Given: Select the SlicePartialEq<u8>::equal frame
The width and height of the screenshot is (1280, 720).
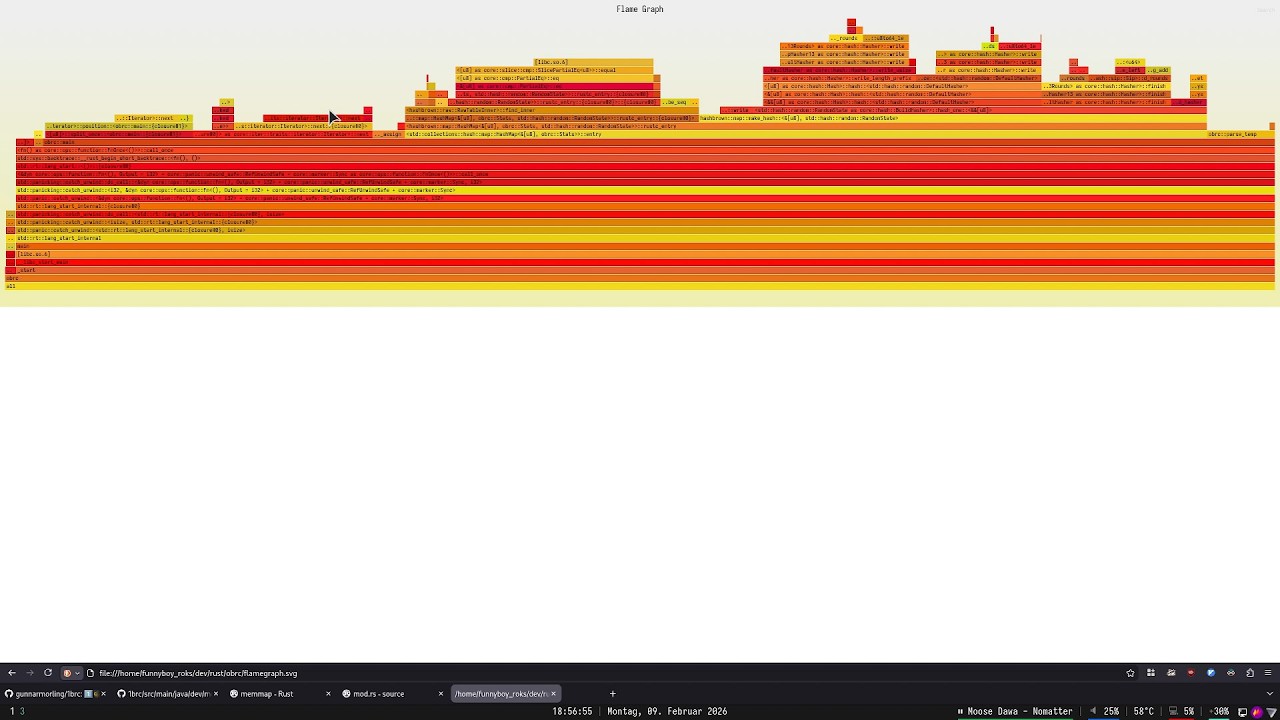Looking at the screenshot, I should click(x=554, y=70).
